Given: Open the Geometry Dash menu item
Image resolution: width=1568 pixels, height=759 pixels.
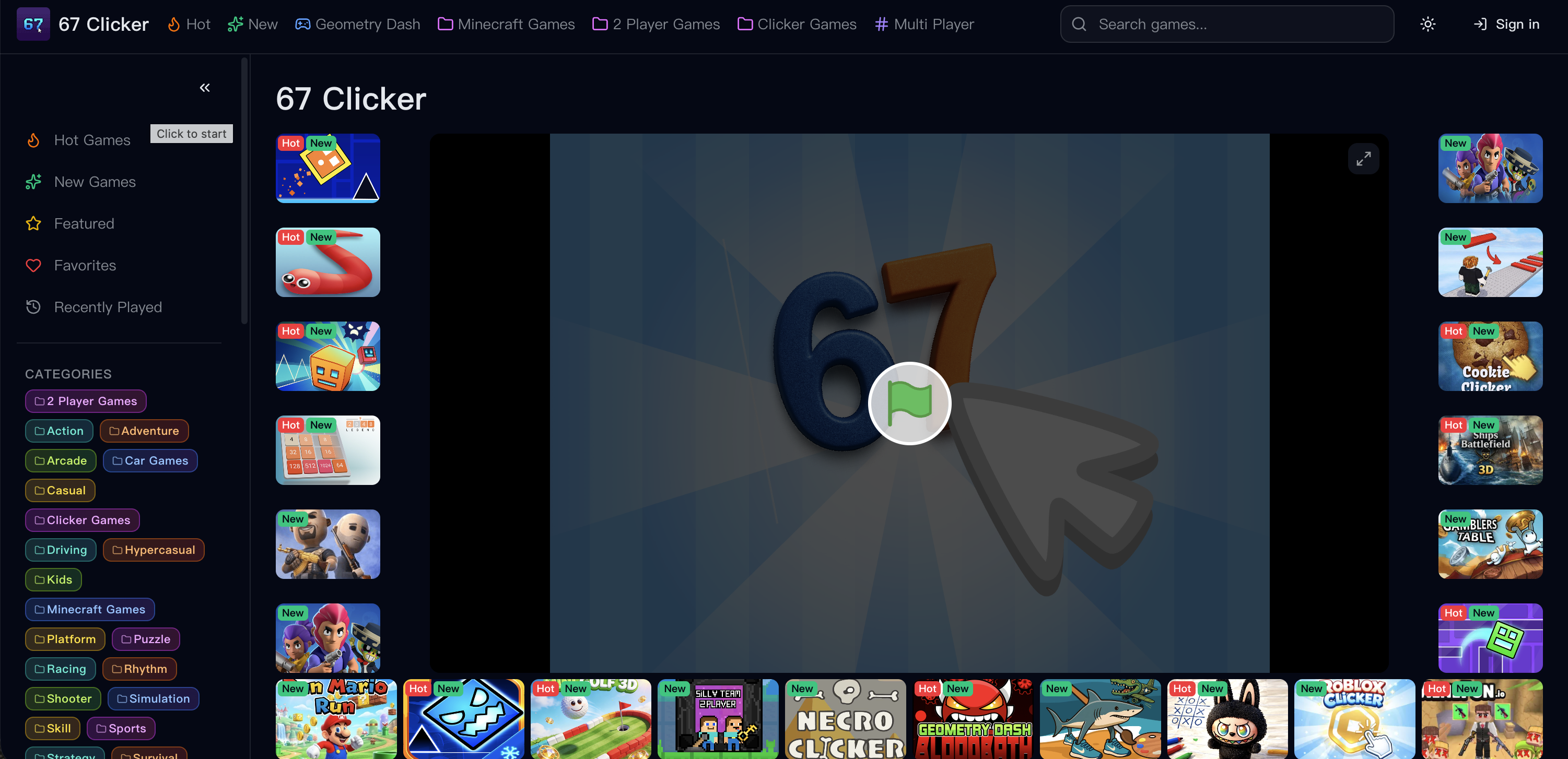Looking at the screenshot, I should click(x=358, y=25).
